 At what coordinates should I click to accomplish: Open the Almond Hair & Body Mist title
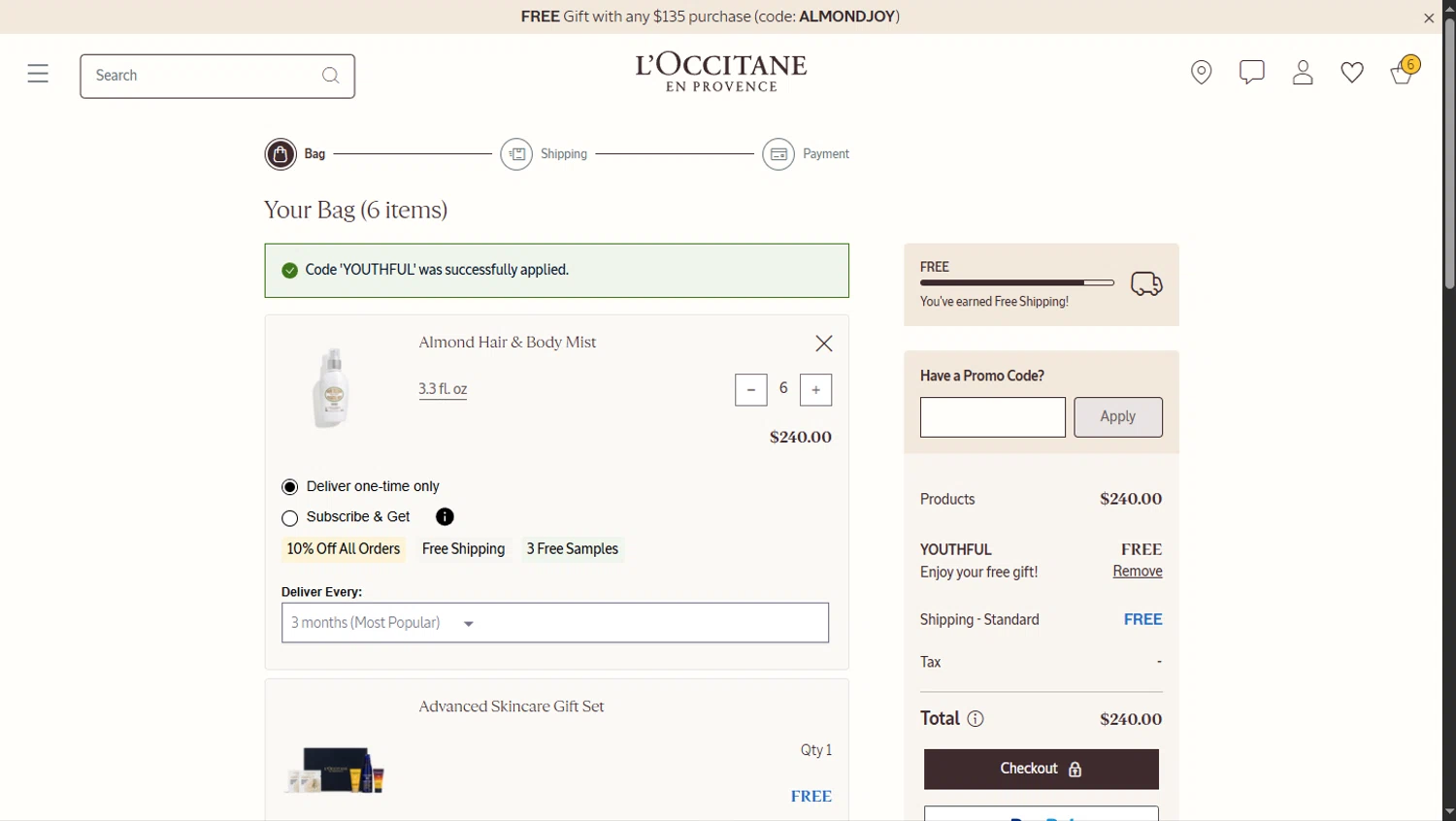click(508, 343)
